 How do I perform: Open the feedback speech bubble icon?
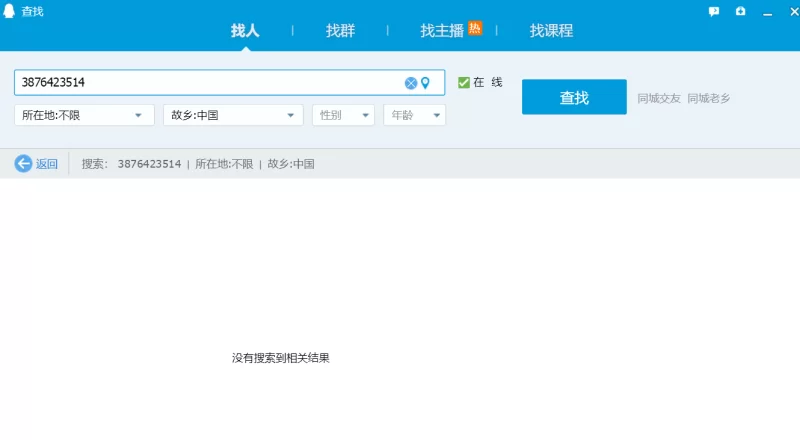coord(713,11)
